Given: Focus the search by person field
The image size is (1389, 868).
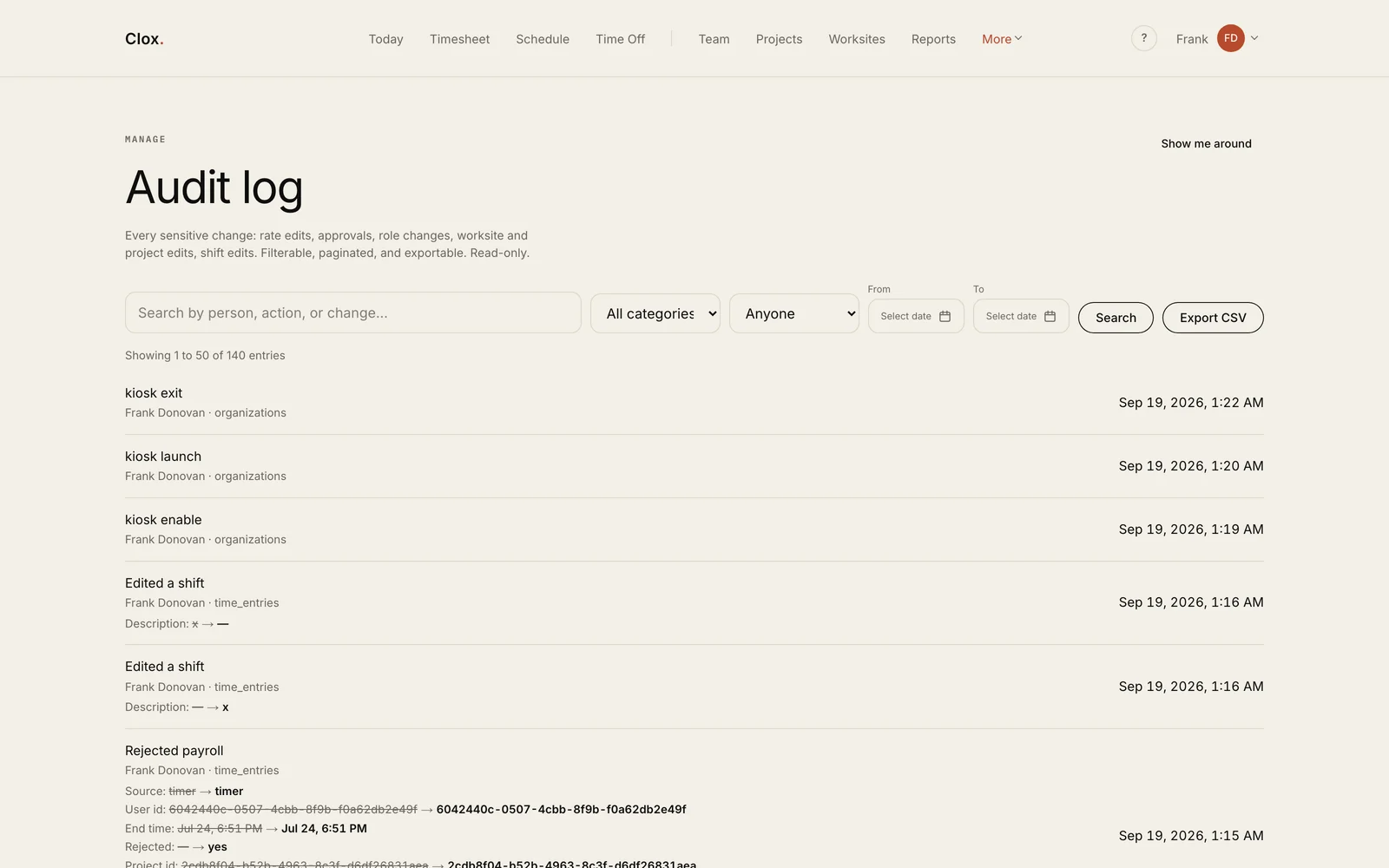Looking at the screenshot, I should pyautogui.click(x=352, y=312).
